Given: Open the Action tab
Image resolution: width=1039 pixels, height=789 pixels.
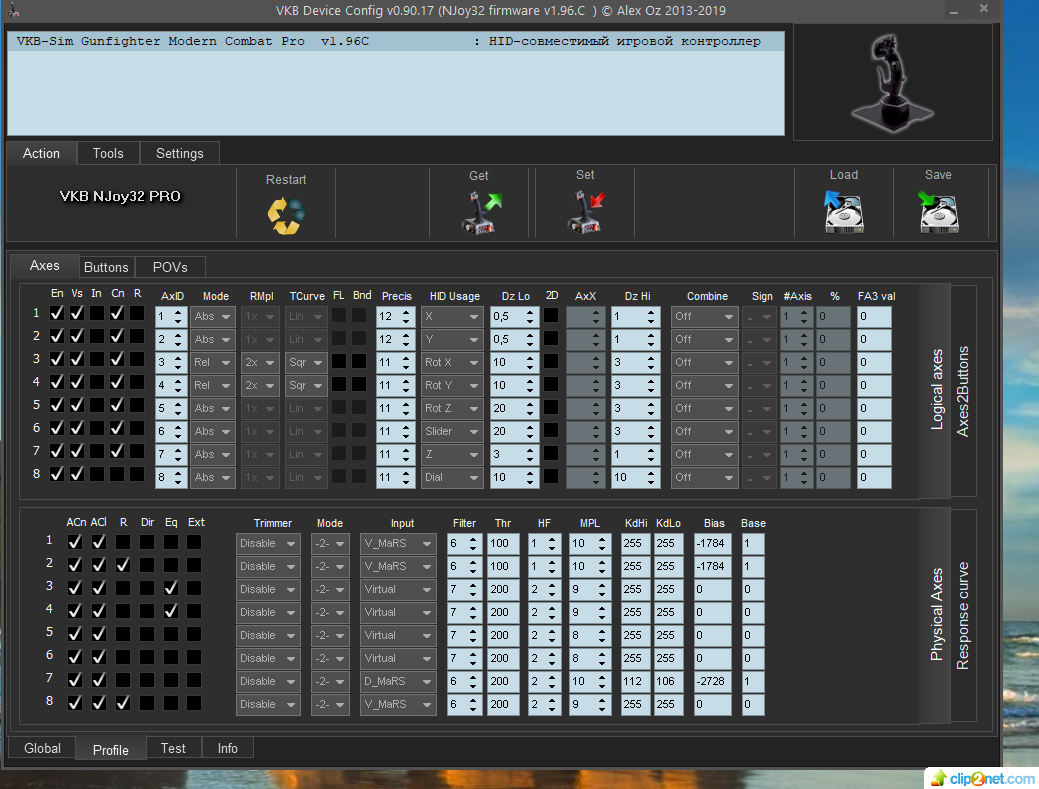Looking at the screenshot, I should point(41,153).
